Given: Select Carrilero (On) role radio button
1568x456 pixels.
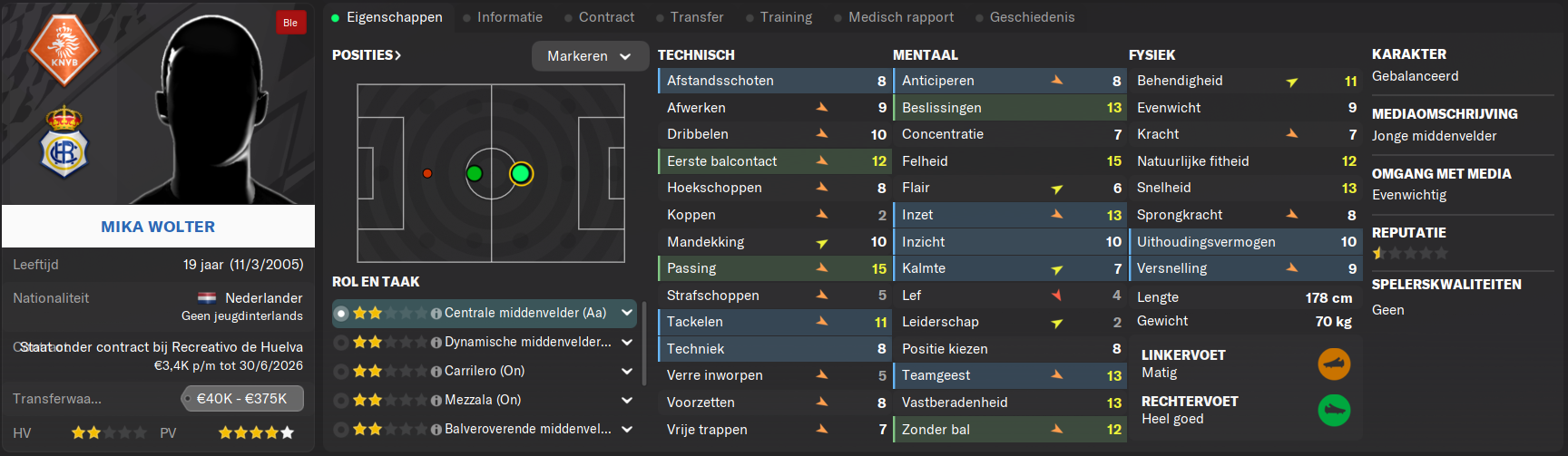Looking at the screenshot, I should pyautogui.click(x=341, y=372).
